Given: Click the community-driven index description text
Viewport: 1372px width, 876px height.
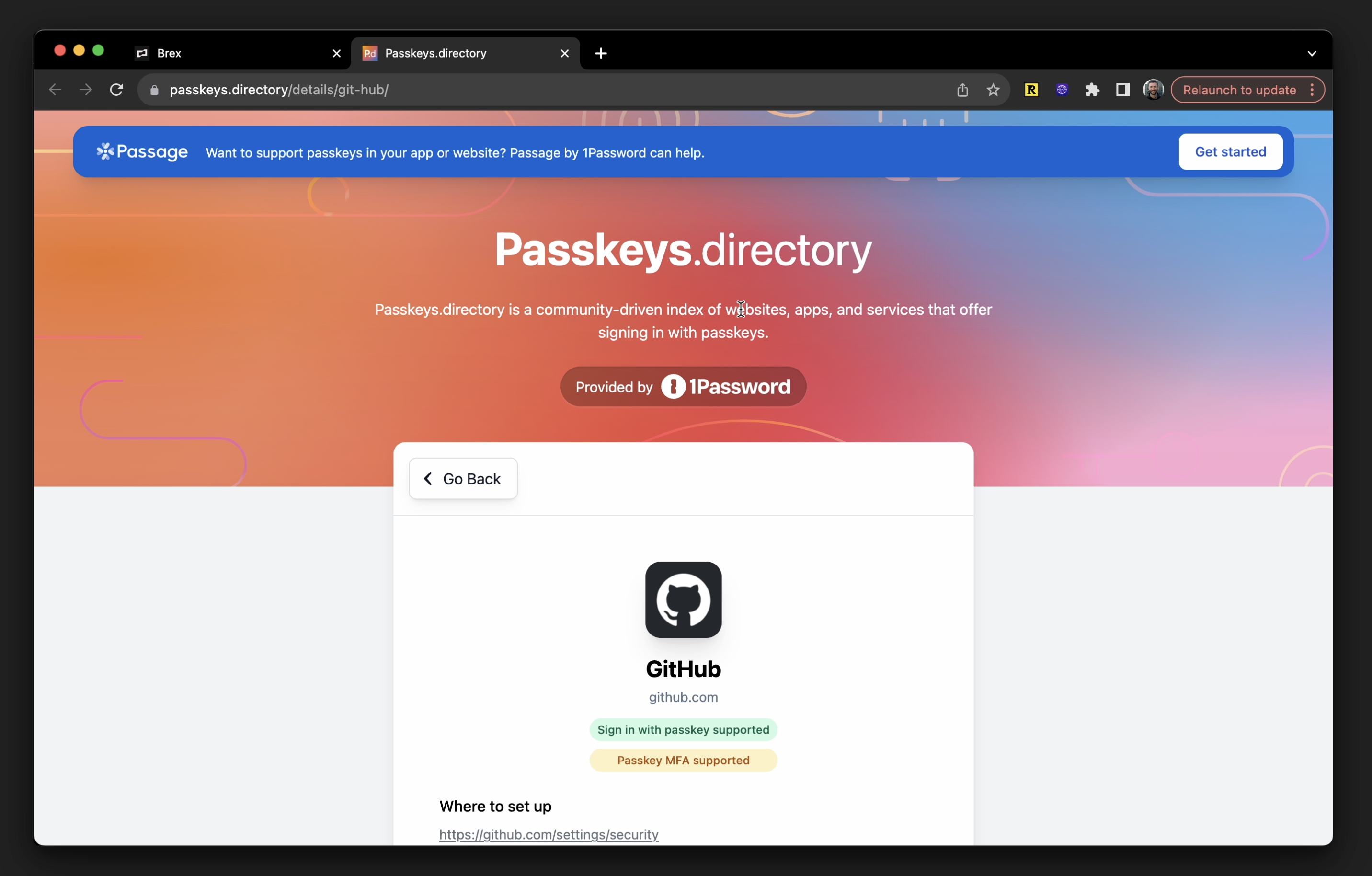Looking at the screenshot, I should 683,321.
